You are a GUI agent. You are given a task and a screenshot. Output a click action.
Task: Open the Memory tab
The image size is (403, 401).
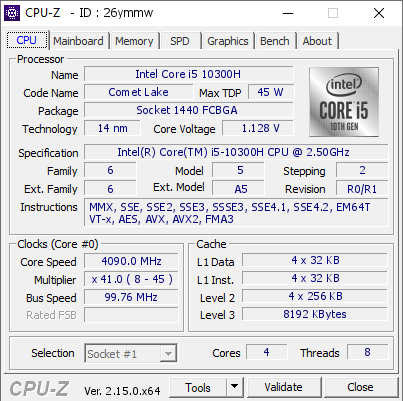[134, 41]
